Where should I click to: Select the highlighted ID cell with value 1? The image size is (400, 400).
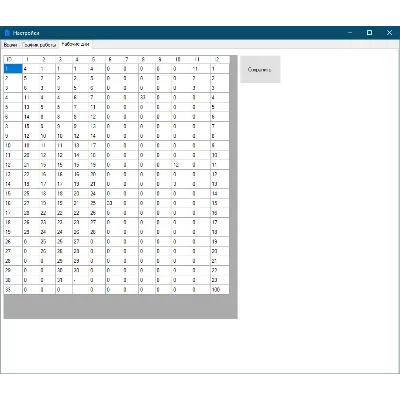pos(13,69)
